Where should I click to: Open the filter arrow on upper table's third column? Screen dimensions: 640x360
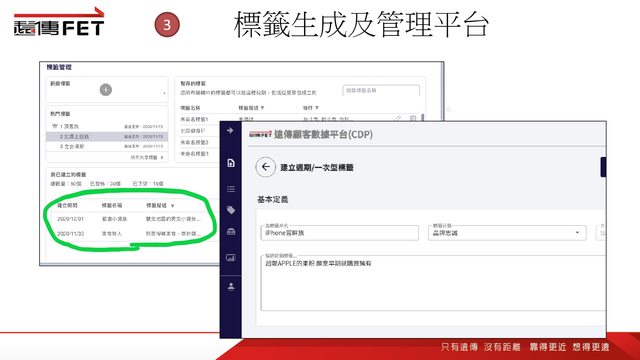click(x=317, y=108)
